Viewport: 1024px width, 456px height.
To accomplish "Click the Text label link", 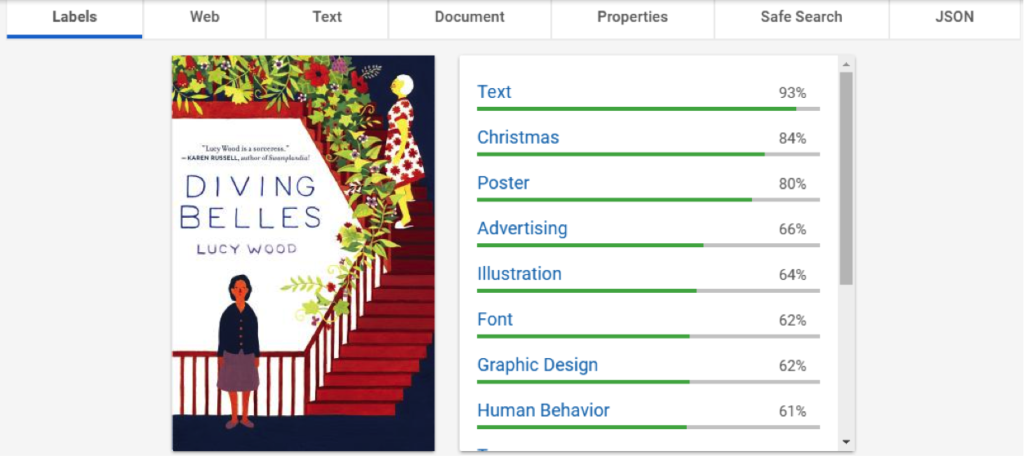I will pos(494,92).
